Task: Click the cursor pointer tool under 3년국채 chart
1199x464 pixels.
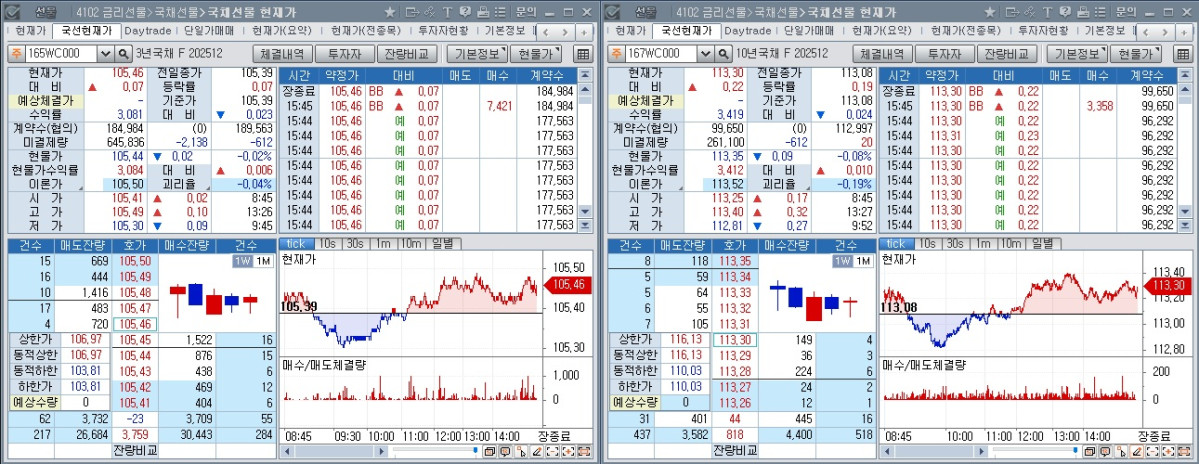Action: 521,451
